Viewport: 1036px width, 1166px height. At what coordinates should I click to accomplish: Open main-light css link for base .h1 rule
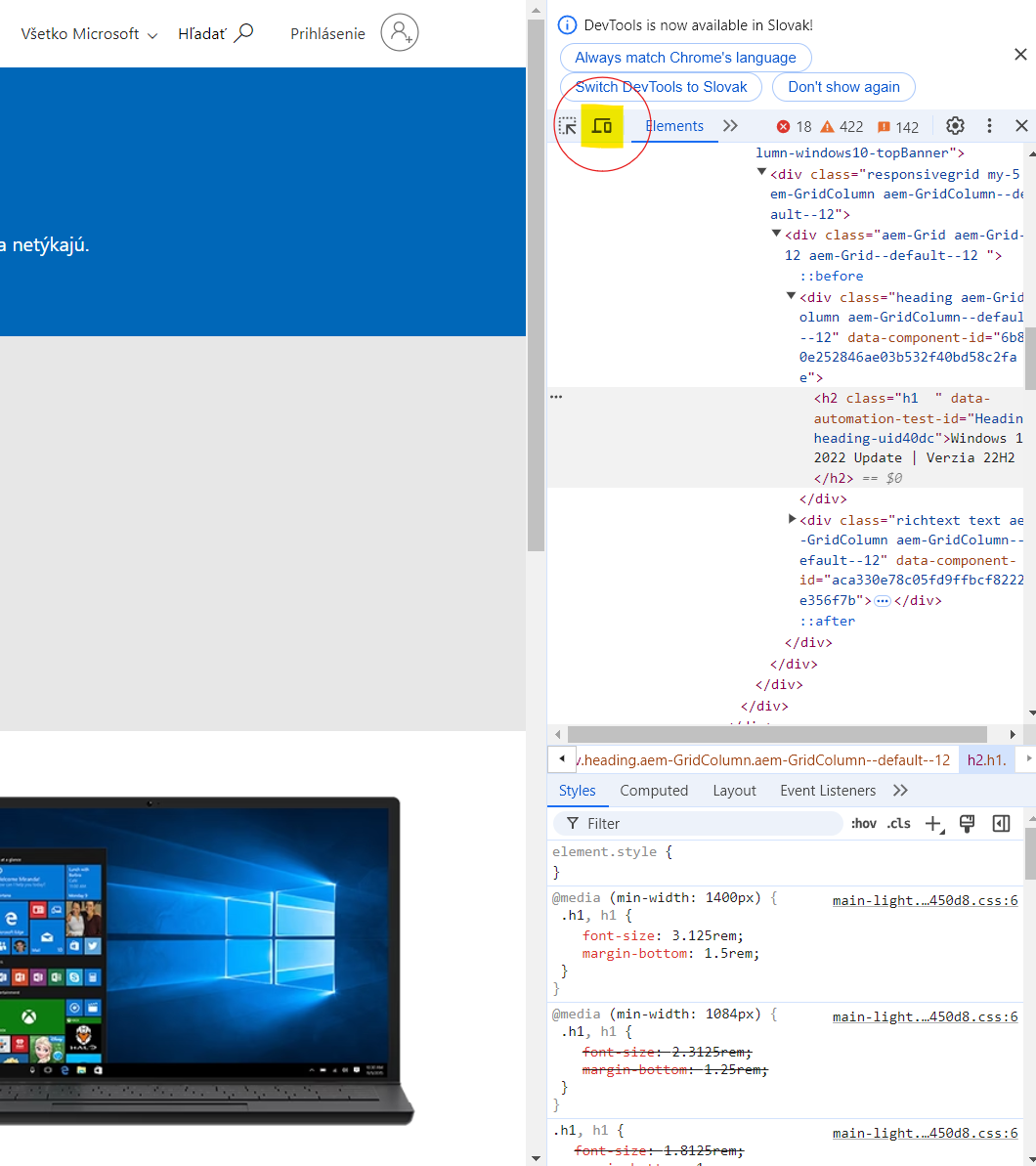pyautogui.click(x=925, y=1133)
